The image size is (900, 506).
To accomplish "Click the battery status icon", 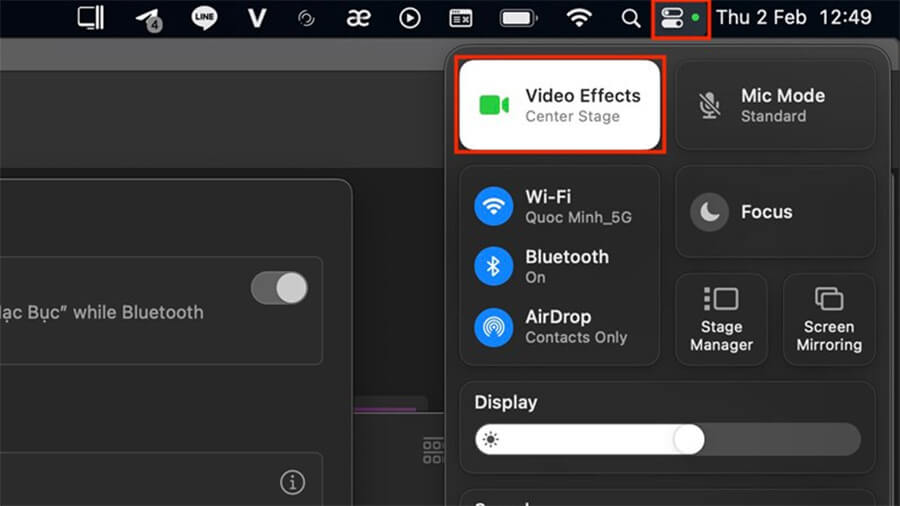I will coord(518,18).
